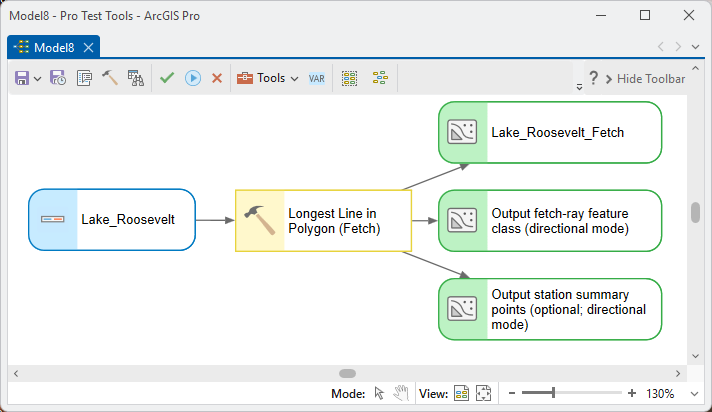Switch to Pan mode hand icon
Screen dimensions: 712x412
coord(401,393)
